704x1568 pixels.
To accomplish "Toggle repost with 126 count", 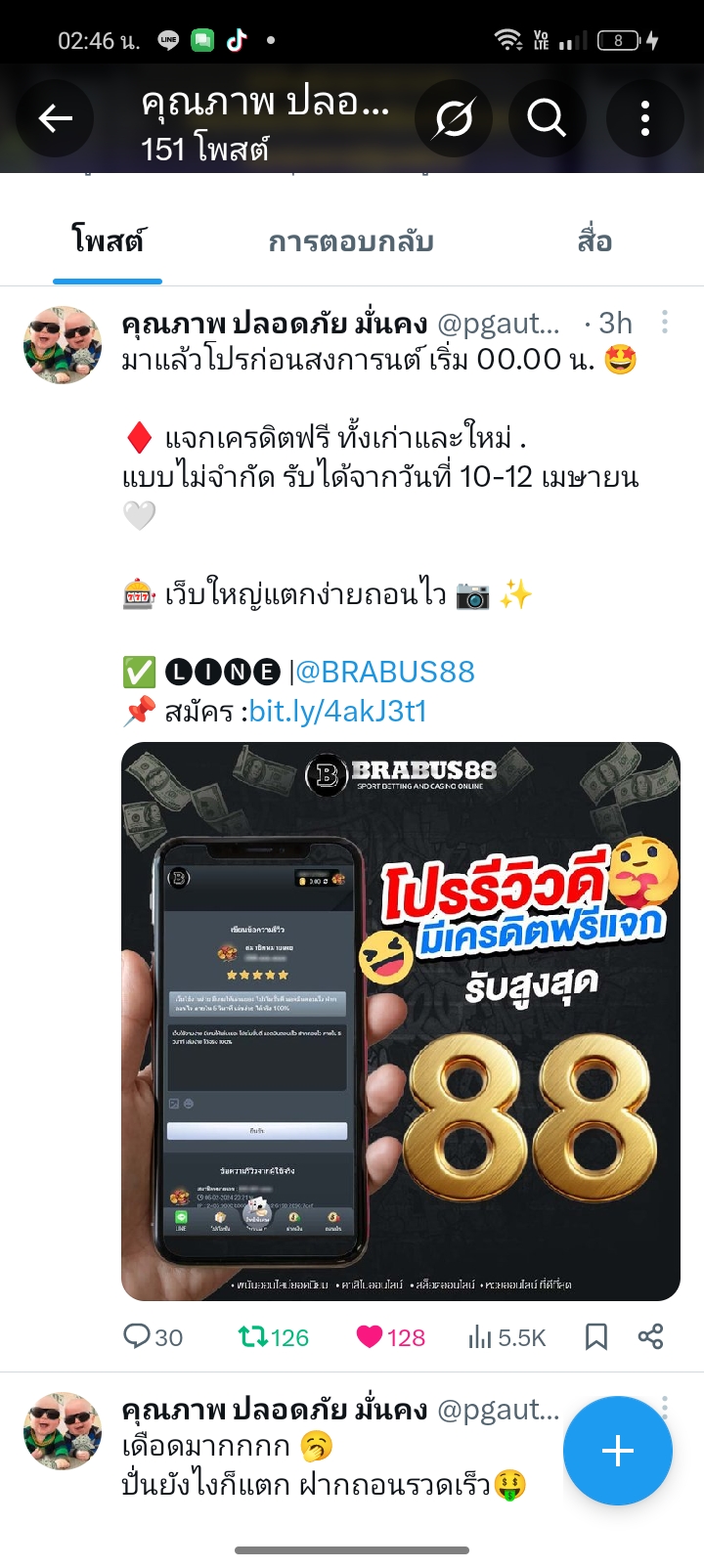I will click(x=274, y=1336).
